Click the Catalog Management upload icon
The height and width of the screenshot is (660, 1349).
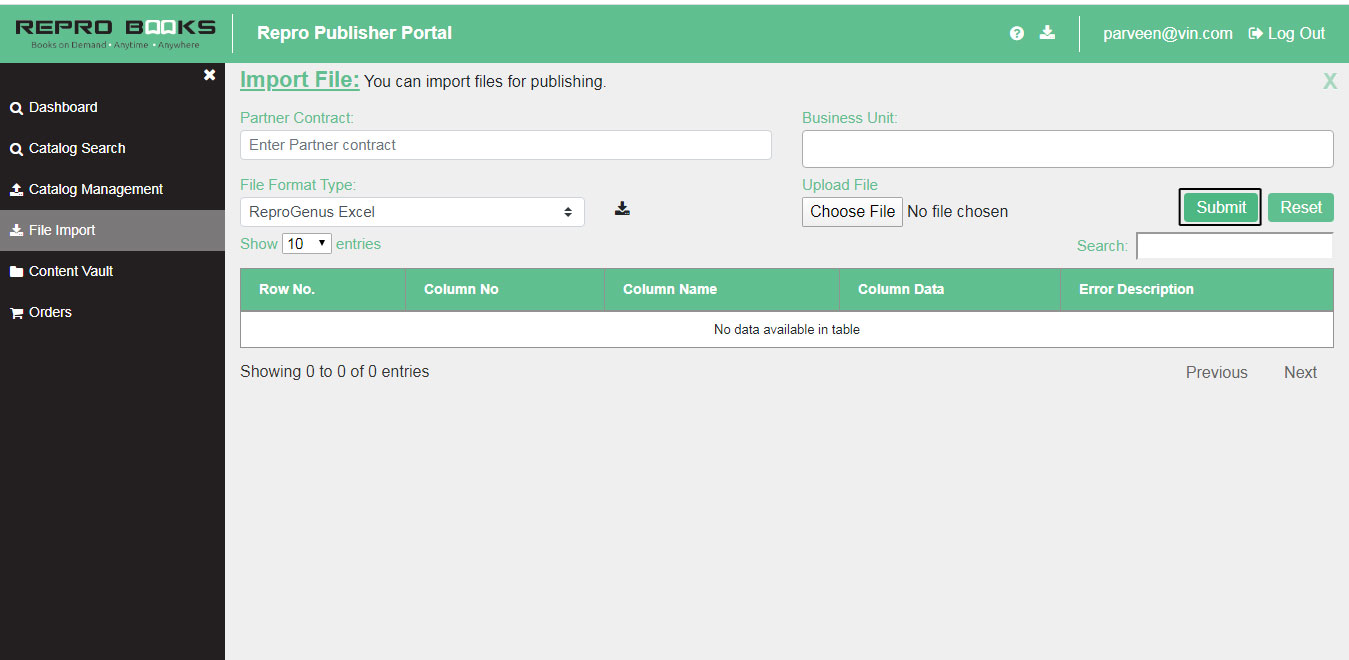[16, 189]
